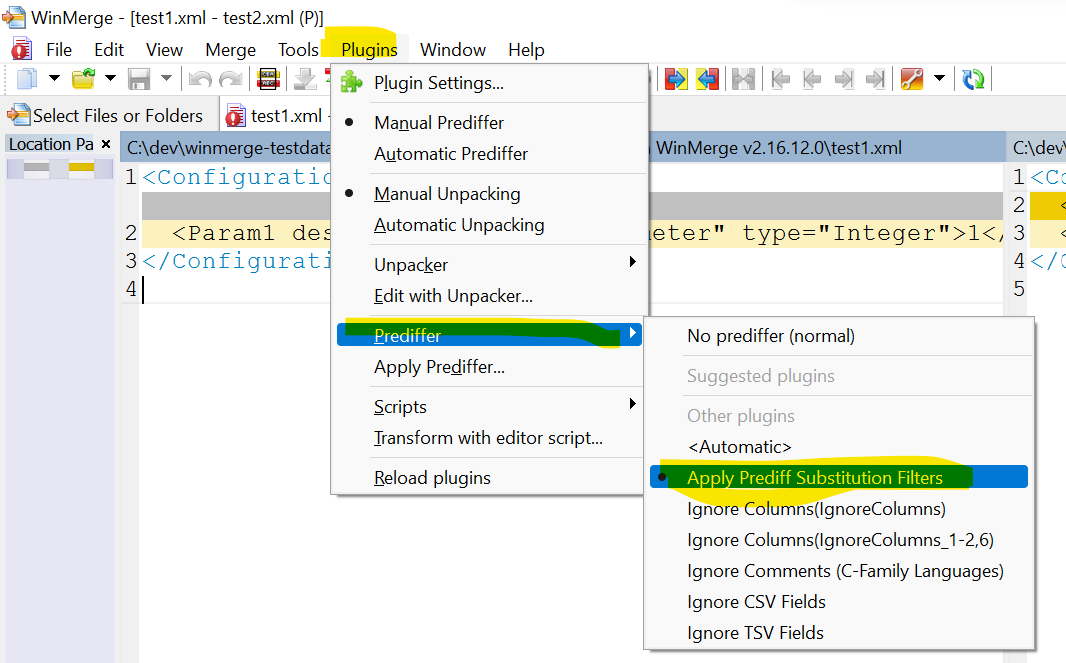Click the Refresh blue-green arrows icon

[x=974, y=79]
